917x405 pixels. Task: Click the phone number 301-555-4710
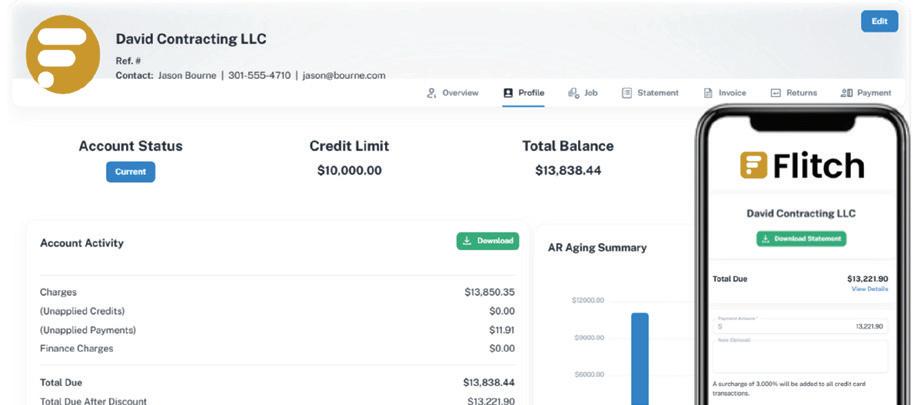(259, 75)
